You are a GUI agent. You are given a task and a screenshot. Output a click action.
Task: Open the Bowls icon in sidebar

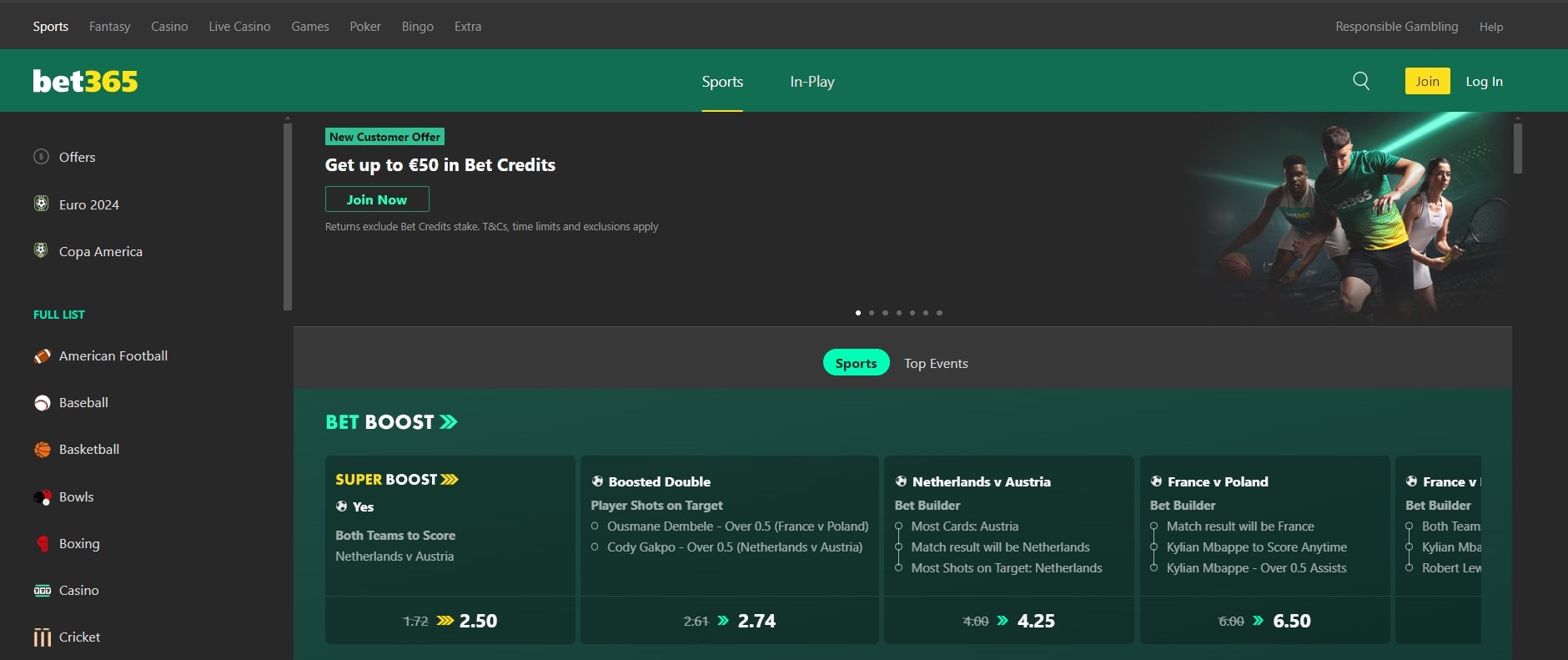(x=42, y=497)
